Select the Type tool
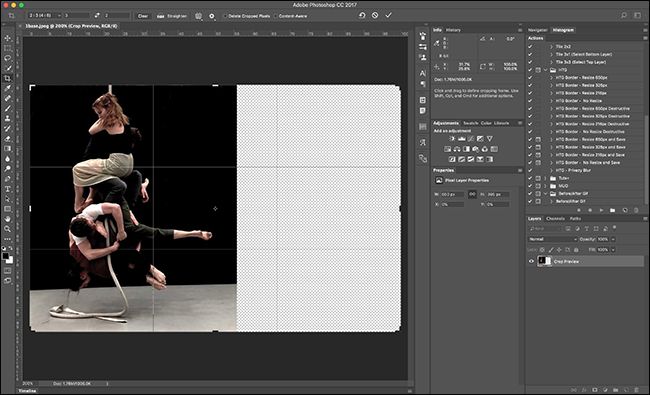The image size is (650, 395). (x=7, y=189)
